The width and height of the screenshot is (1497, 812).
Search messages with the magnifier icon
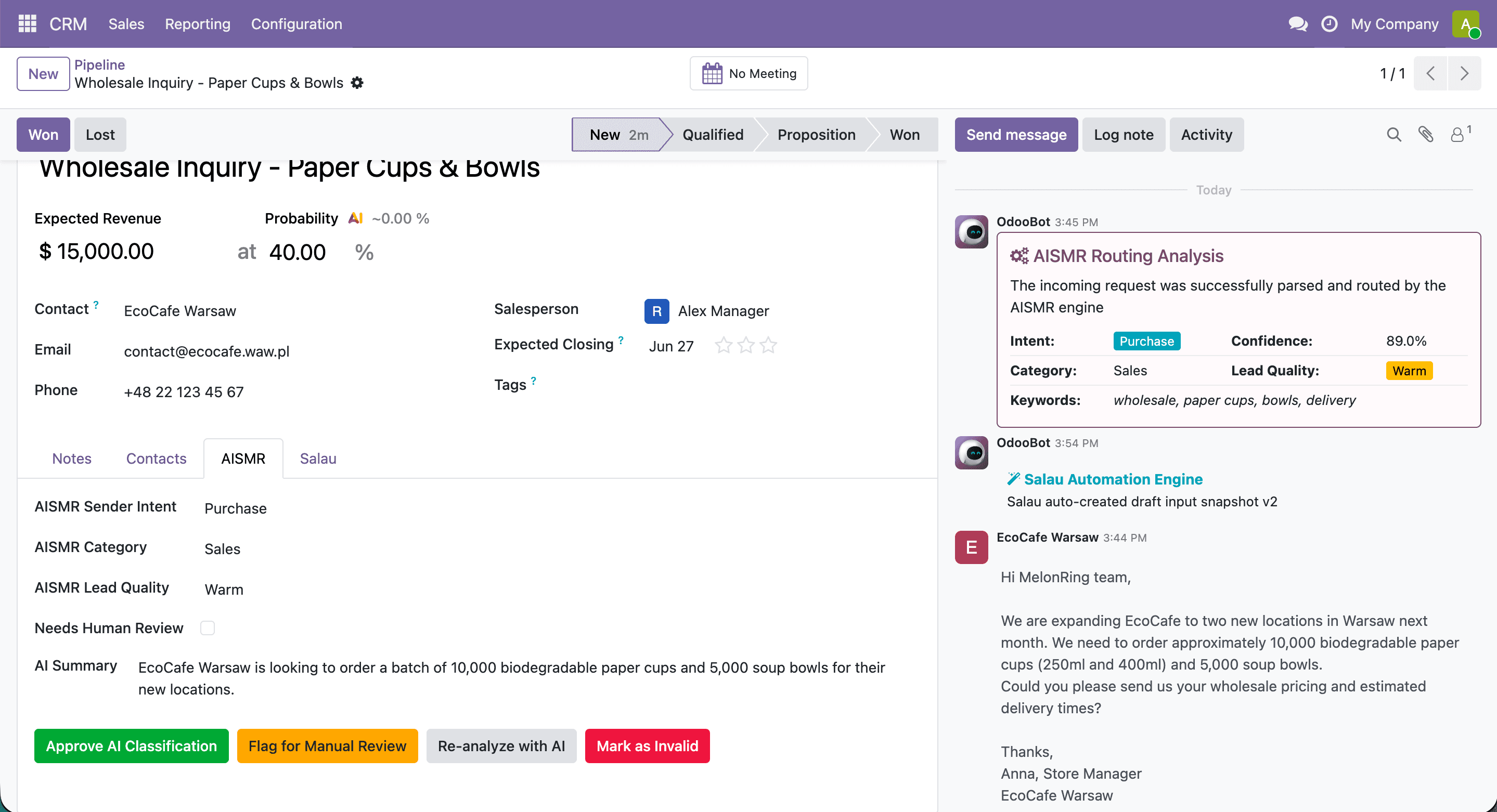point(1393,135)
